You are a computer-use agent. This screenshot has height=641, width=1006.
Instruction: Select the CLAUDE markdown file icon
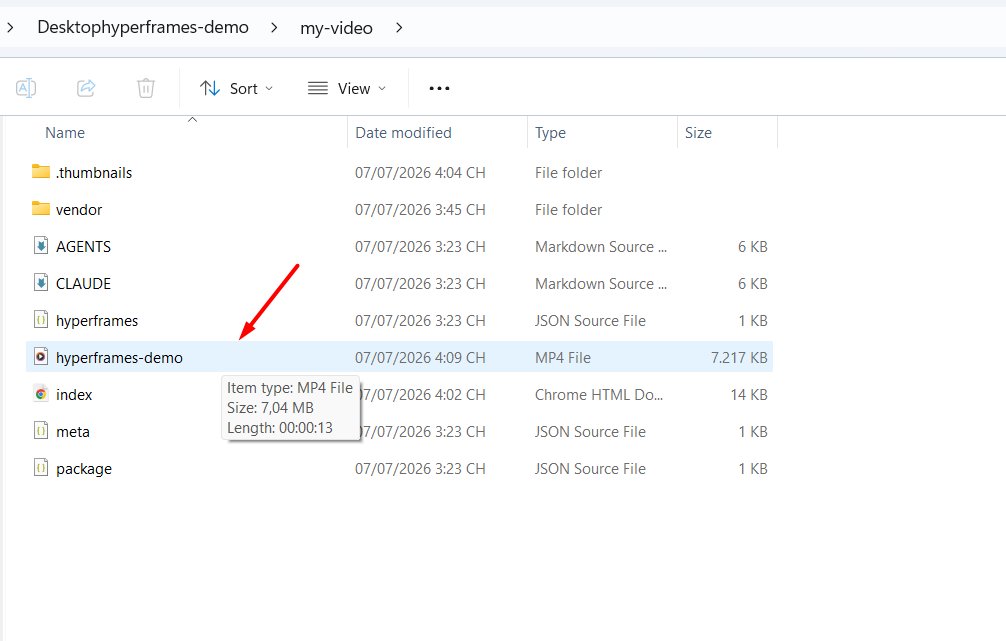(x=41, y=283)
